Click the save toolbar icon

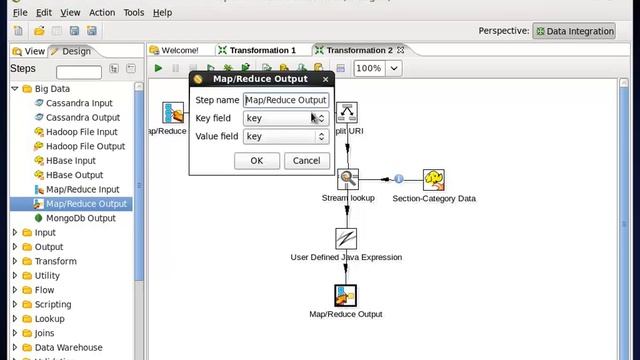[74, 31]
